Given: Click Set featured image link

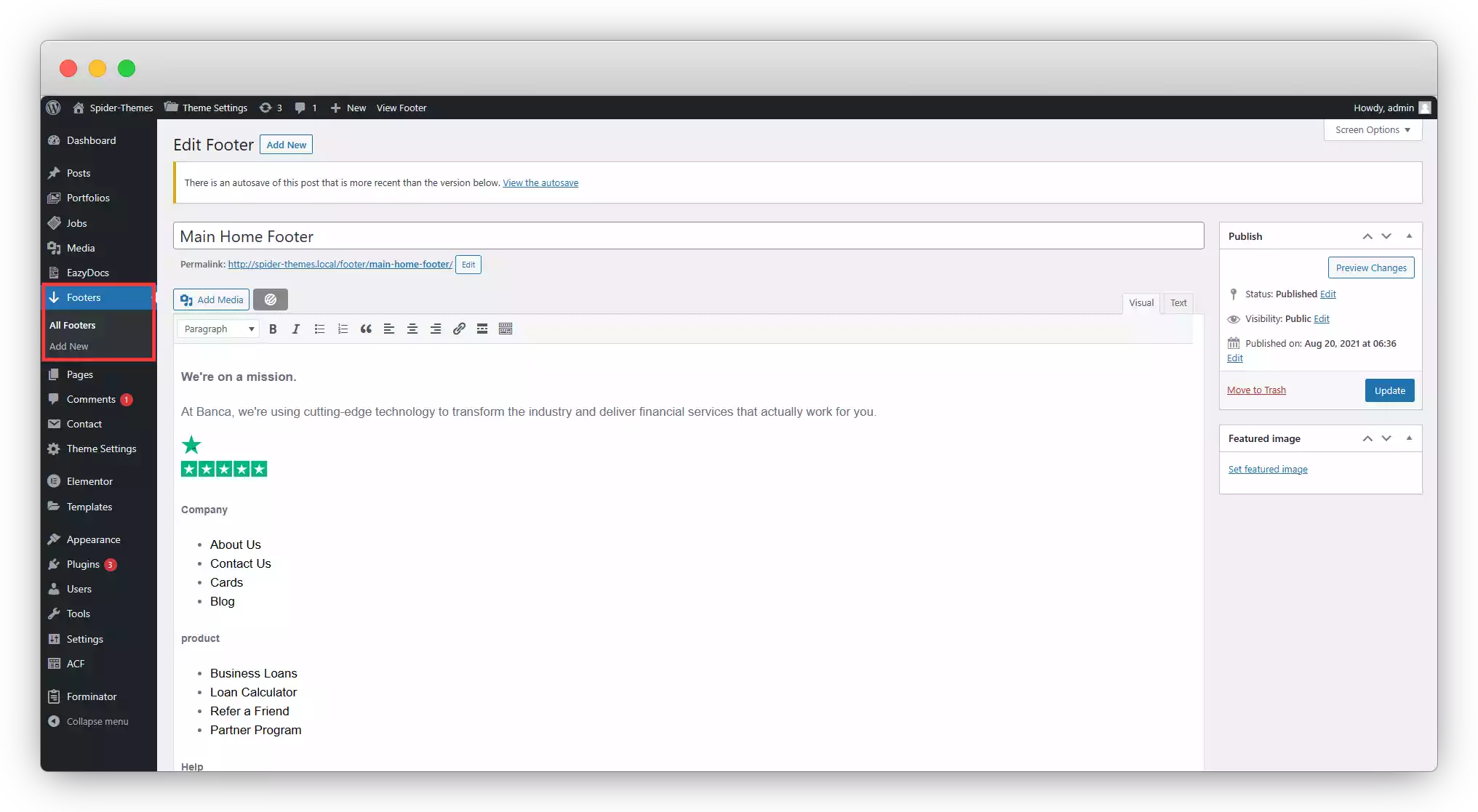Looking at the screenshot, I should coord(1268,469).
